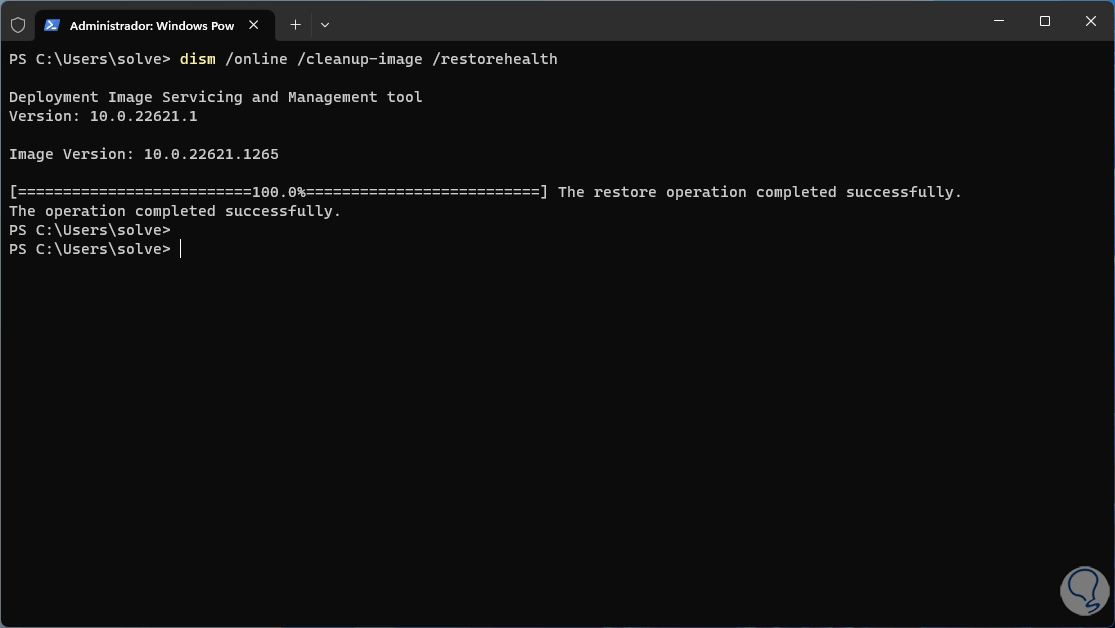The image size is (1115, 628).
Task: Expand the new tab profile dropdown
Action: tap(325, 25)
